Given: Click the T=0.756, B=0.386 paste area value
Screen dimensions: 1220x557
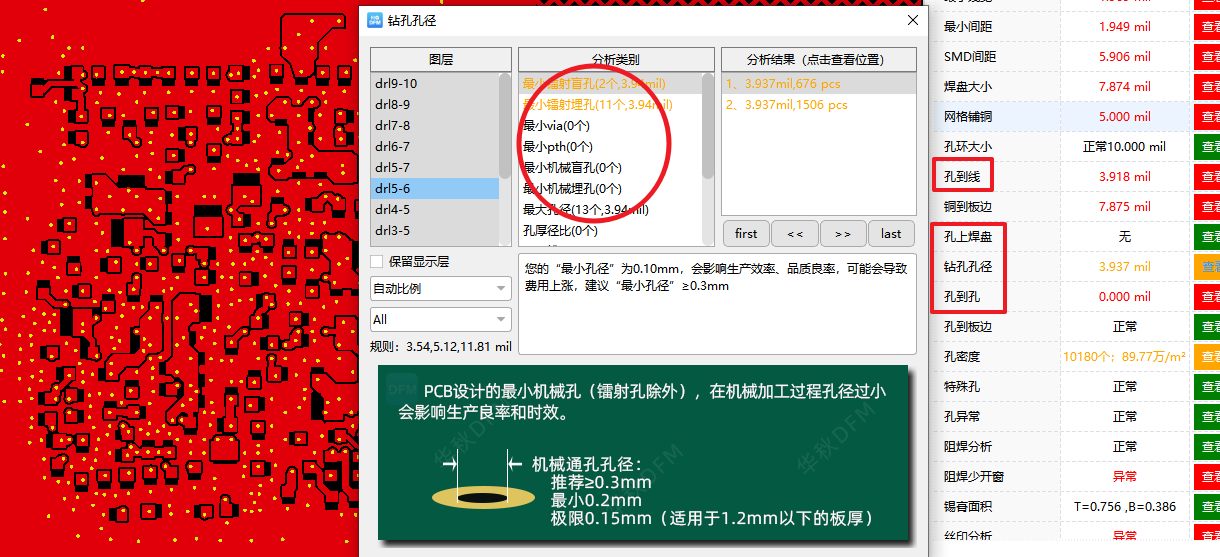Looking at the screenshot, I should pyautogui.click(x=1124, y=507).
